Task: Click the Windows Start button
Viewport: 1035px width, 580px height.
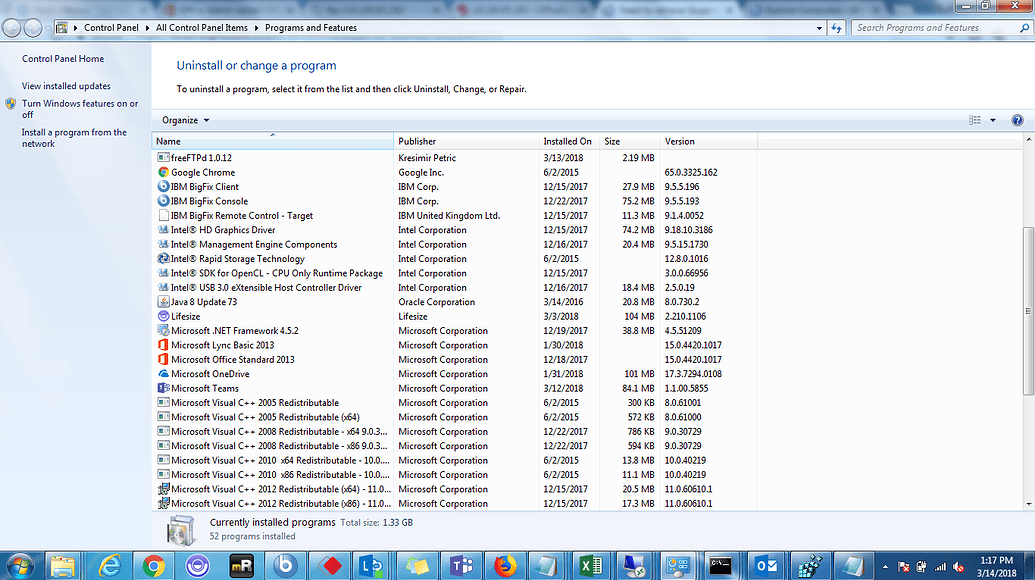Action: point(19,565)
